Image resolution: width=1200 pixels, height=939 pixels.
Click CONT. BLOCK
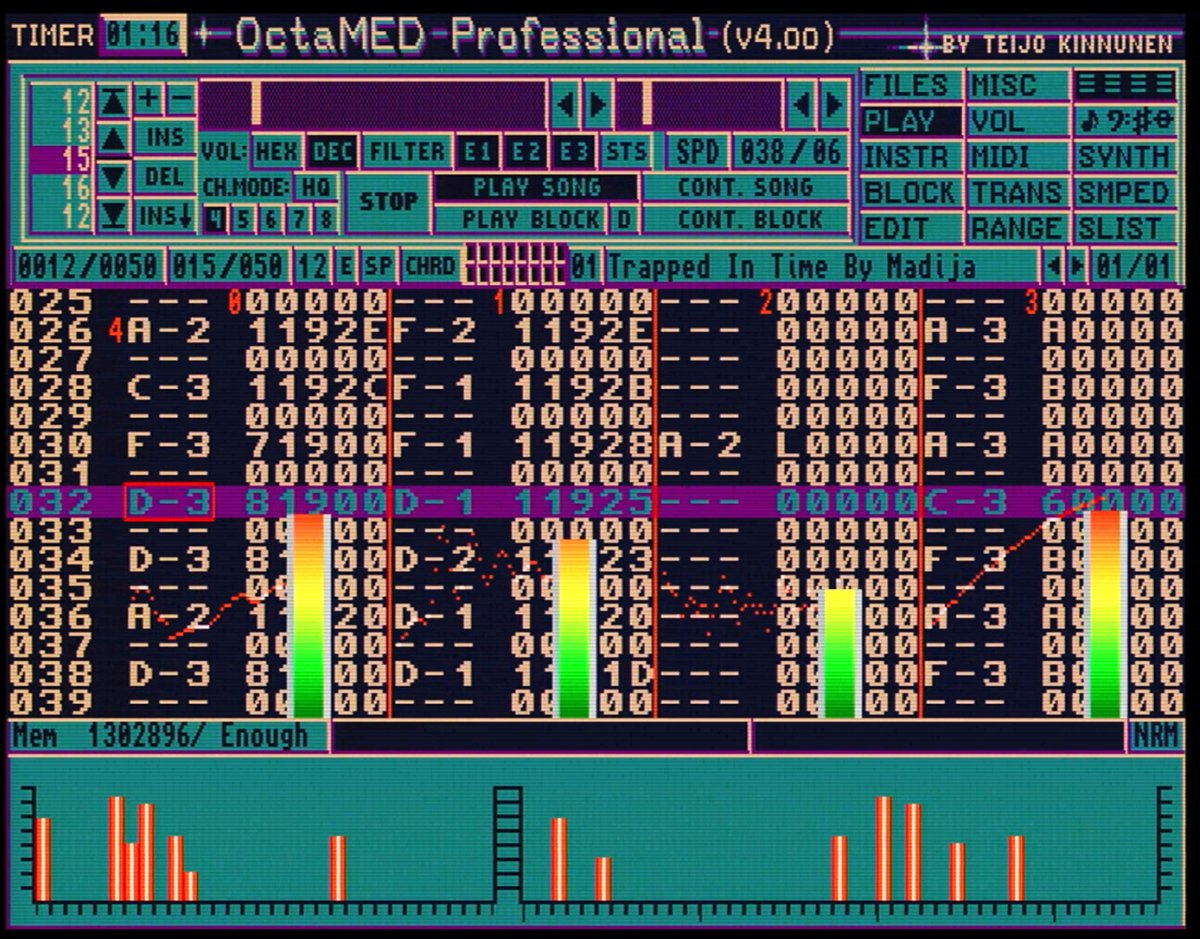[746, 219]
